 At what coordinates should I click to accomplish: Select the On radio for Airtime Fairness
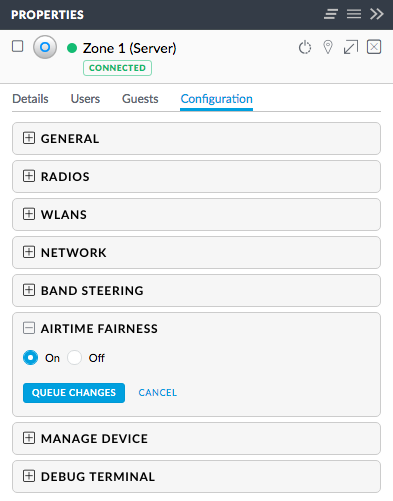click(x=30, y=358)
